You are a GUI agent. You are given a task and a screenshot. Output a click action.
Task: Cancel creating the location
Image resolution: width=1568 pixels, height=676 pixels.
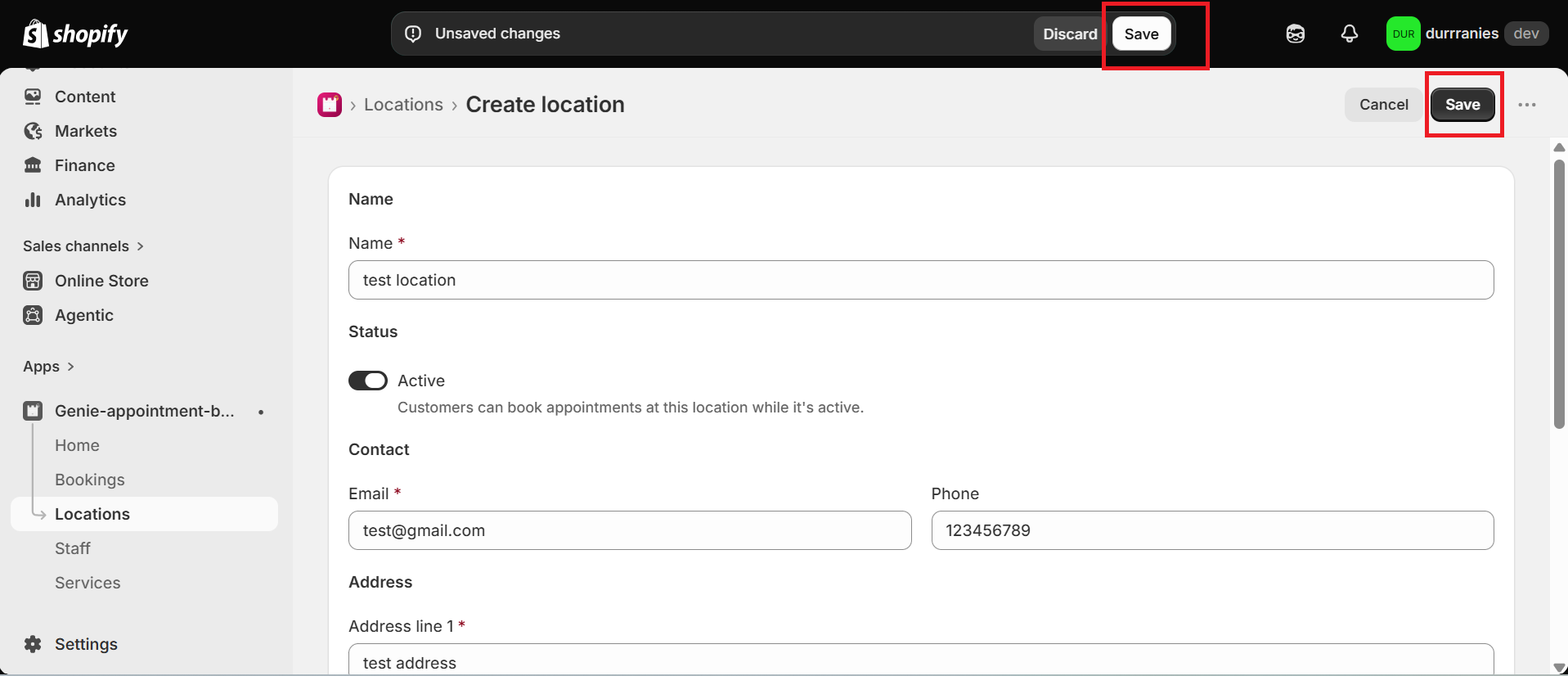(x=1384, y=105)
